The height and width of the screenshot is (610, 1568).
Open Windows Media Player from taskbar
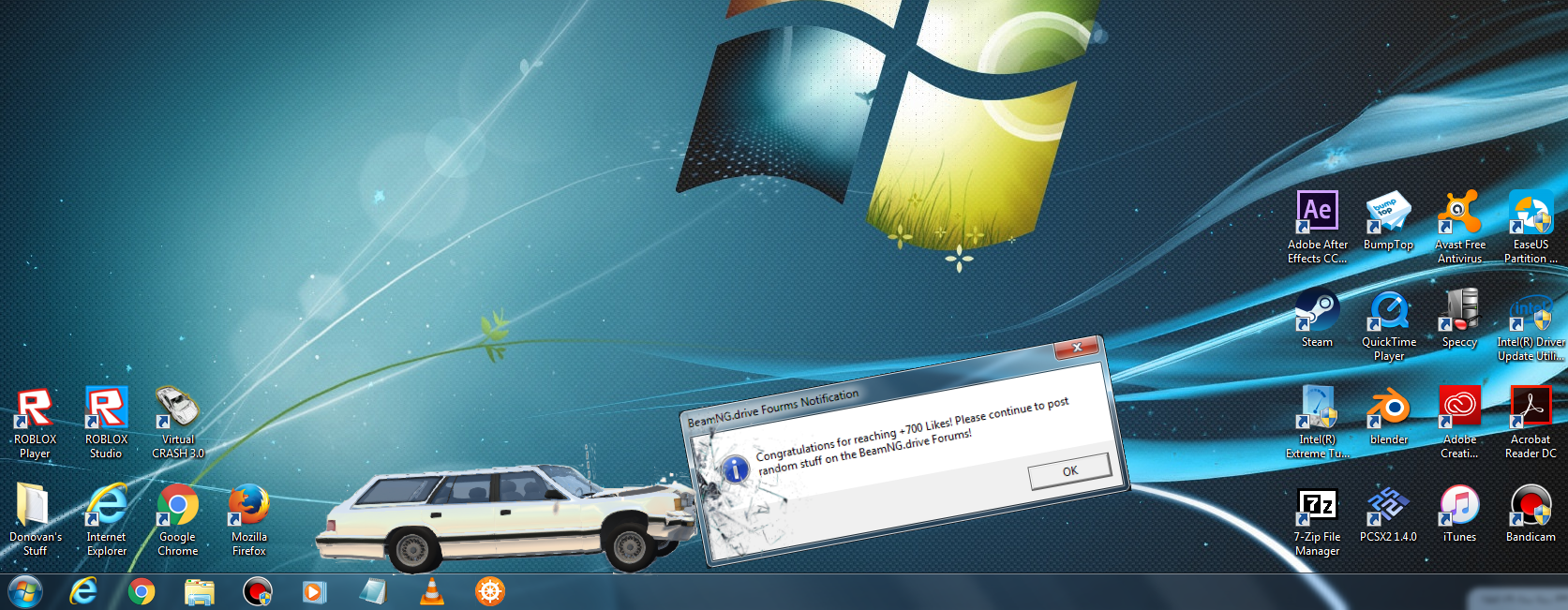315,592
